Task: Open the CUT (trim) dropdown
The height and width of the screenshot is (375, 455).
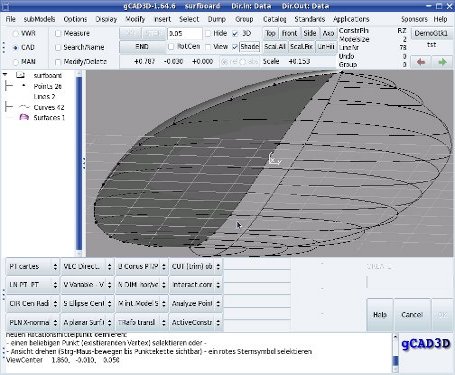Action: [x=196, y=266]
